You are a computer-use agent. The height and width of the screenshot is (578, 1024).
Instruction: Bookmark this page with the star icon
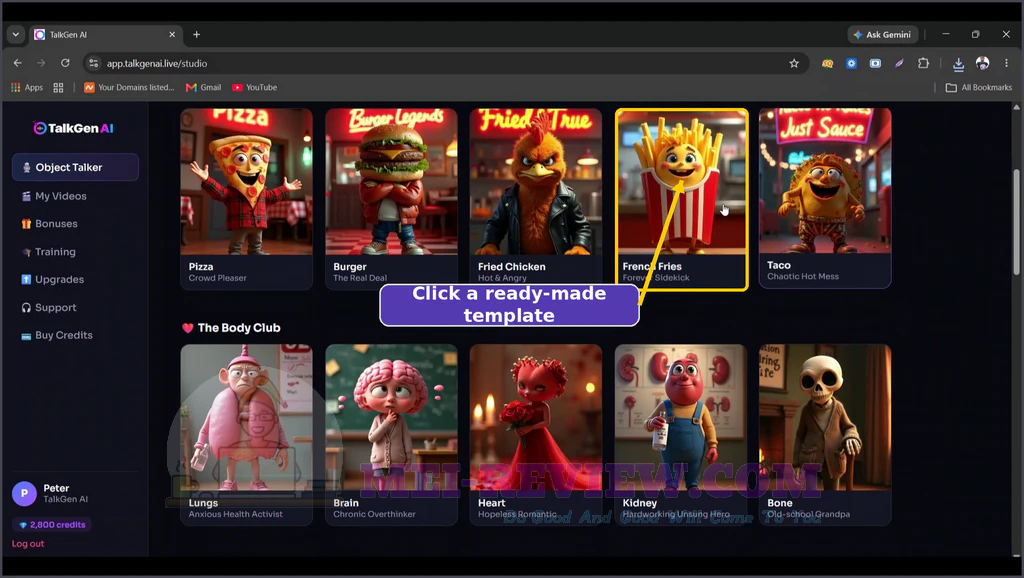coord(794,63)
